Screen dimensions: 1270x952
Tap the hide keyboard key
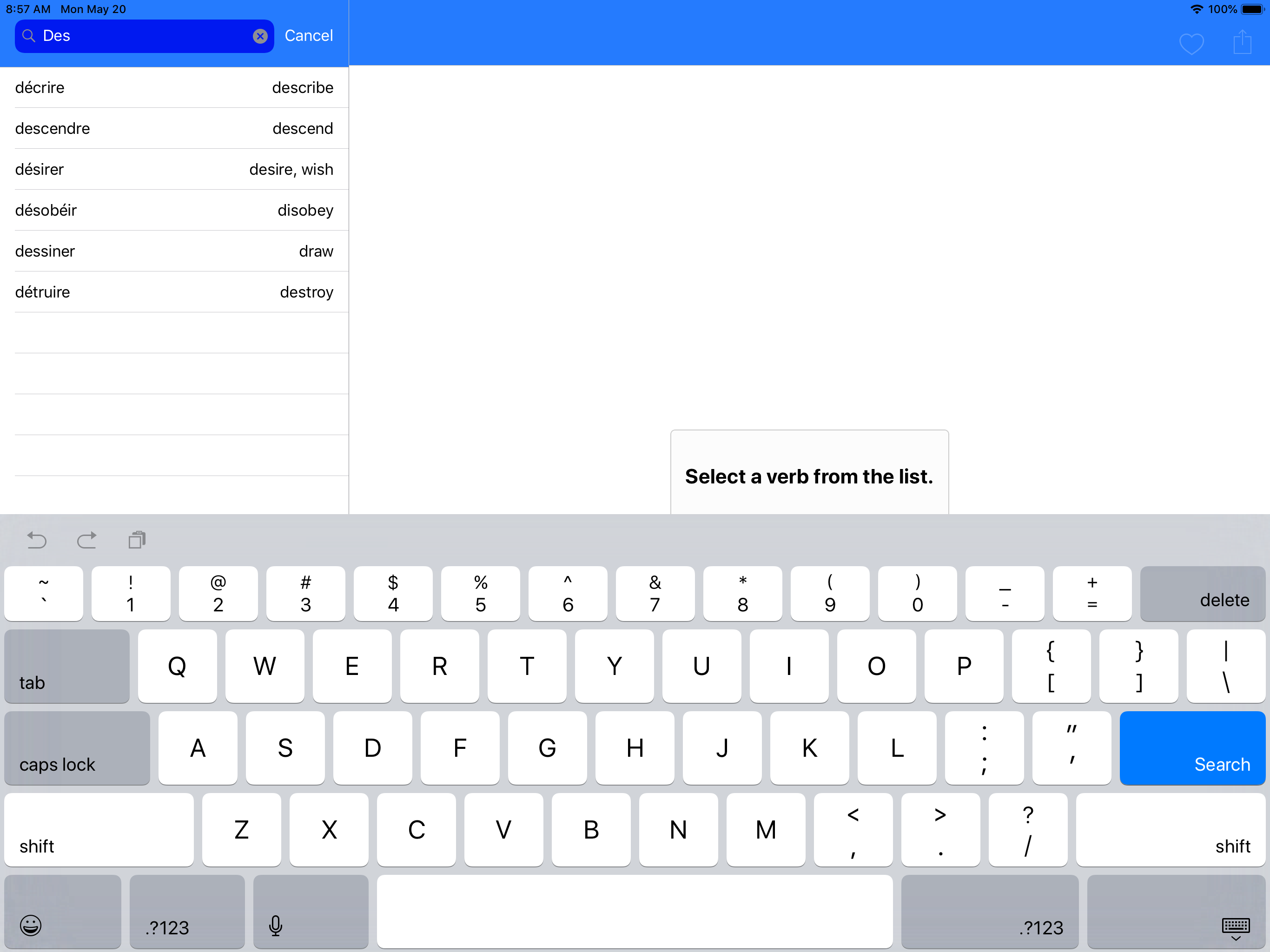[1176, 912]
